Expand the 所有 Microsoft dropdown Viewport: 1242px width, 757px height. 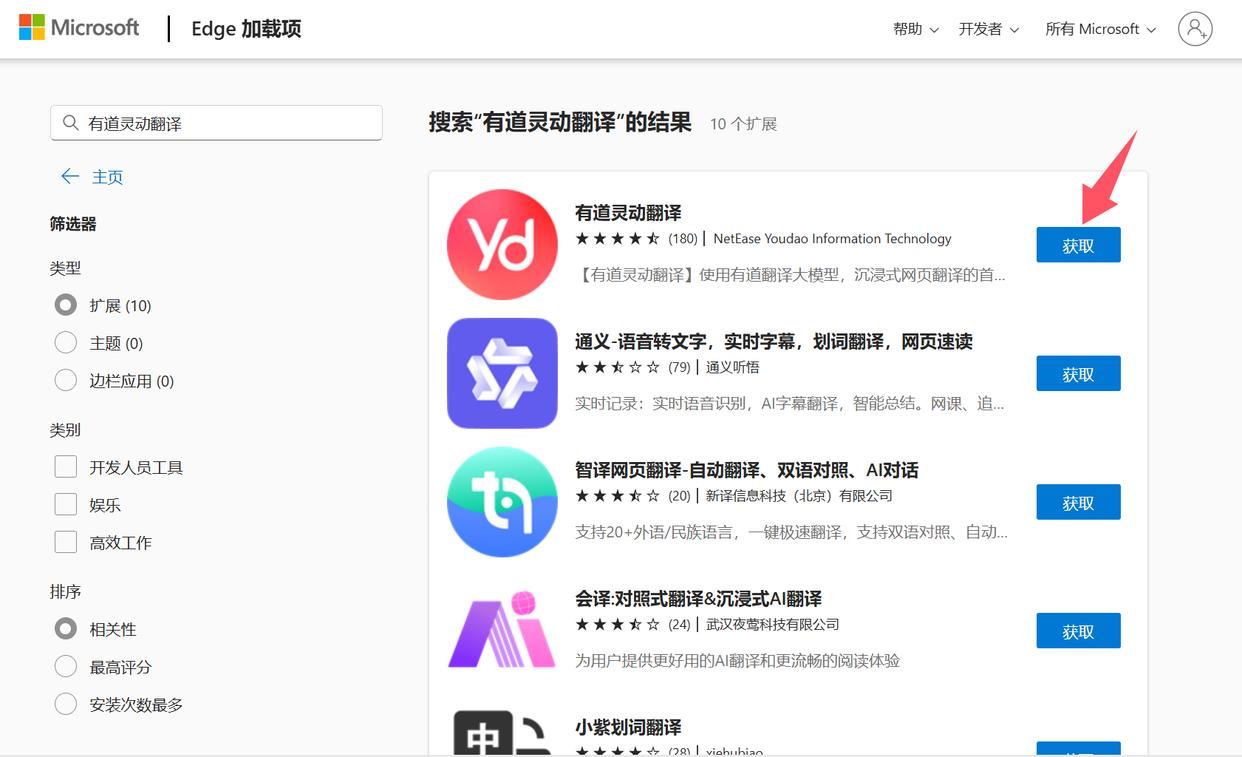[1101, 29]
